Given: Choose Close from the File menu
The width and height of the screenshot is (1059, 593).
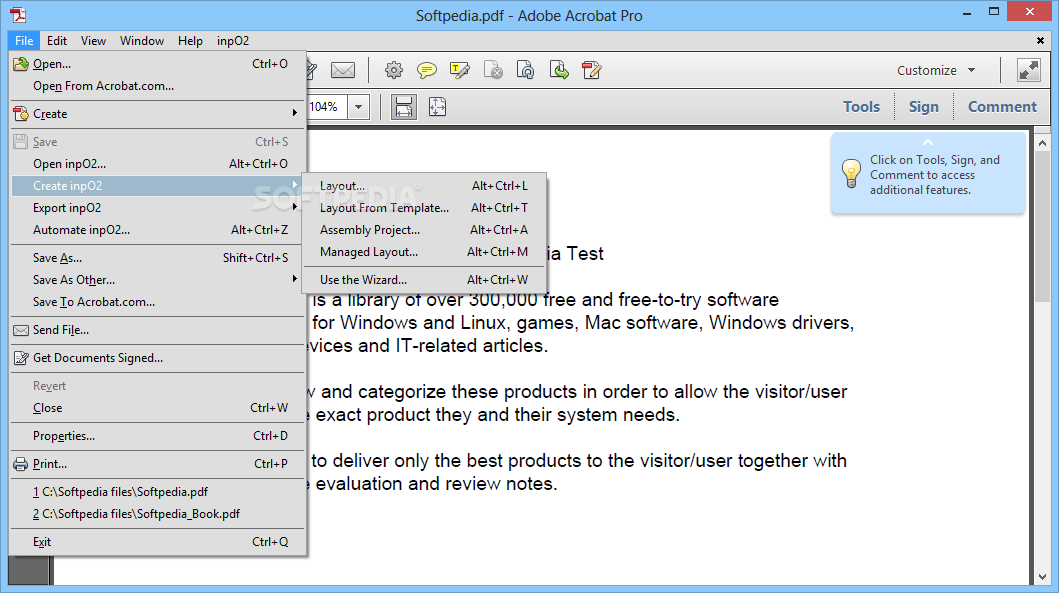Looking at the screenshot, I should pyautogui.click(x=157, y=408).
